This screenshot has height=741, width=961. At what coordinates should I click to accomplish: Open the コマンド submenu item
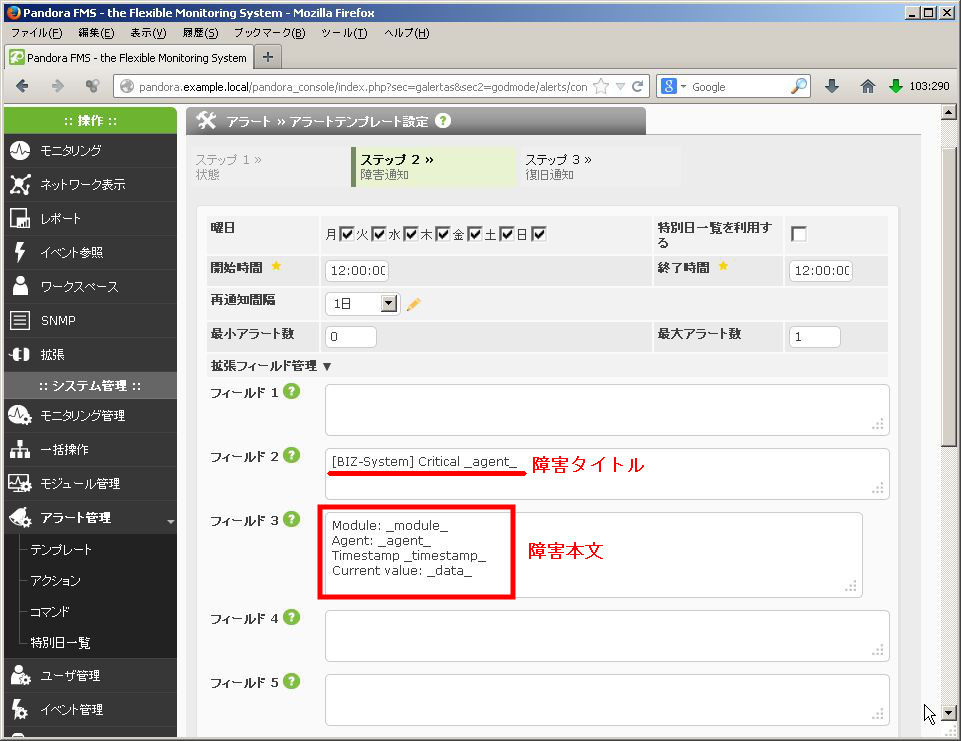click(50, 612)
